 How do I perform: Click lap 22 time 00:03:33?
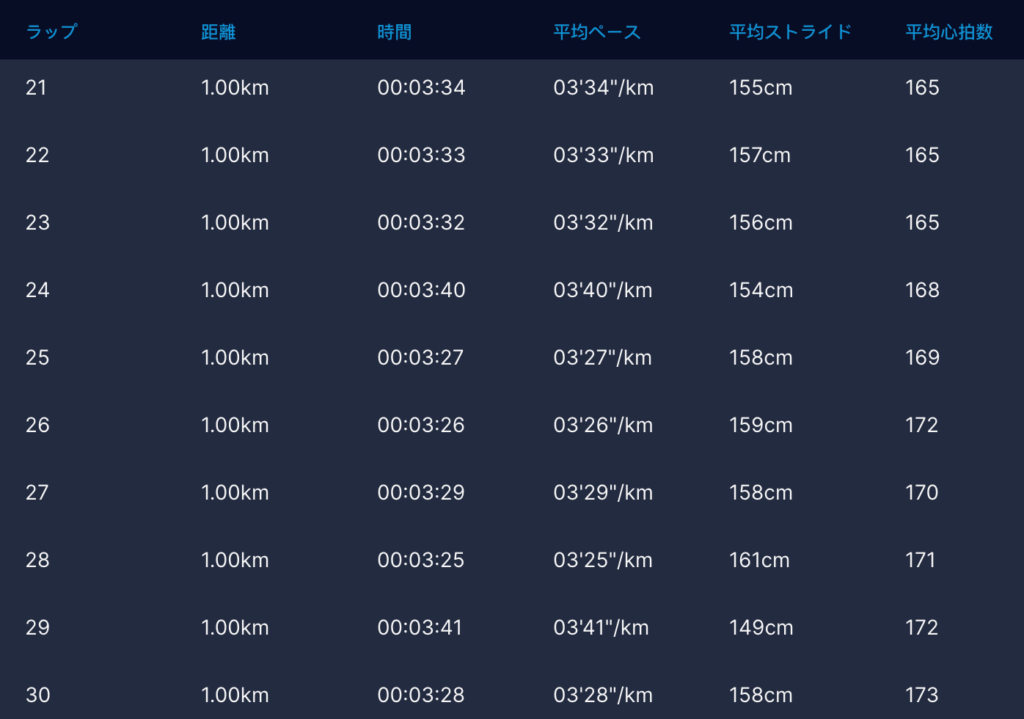click(x=421, y=155)
